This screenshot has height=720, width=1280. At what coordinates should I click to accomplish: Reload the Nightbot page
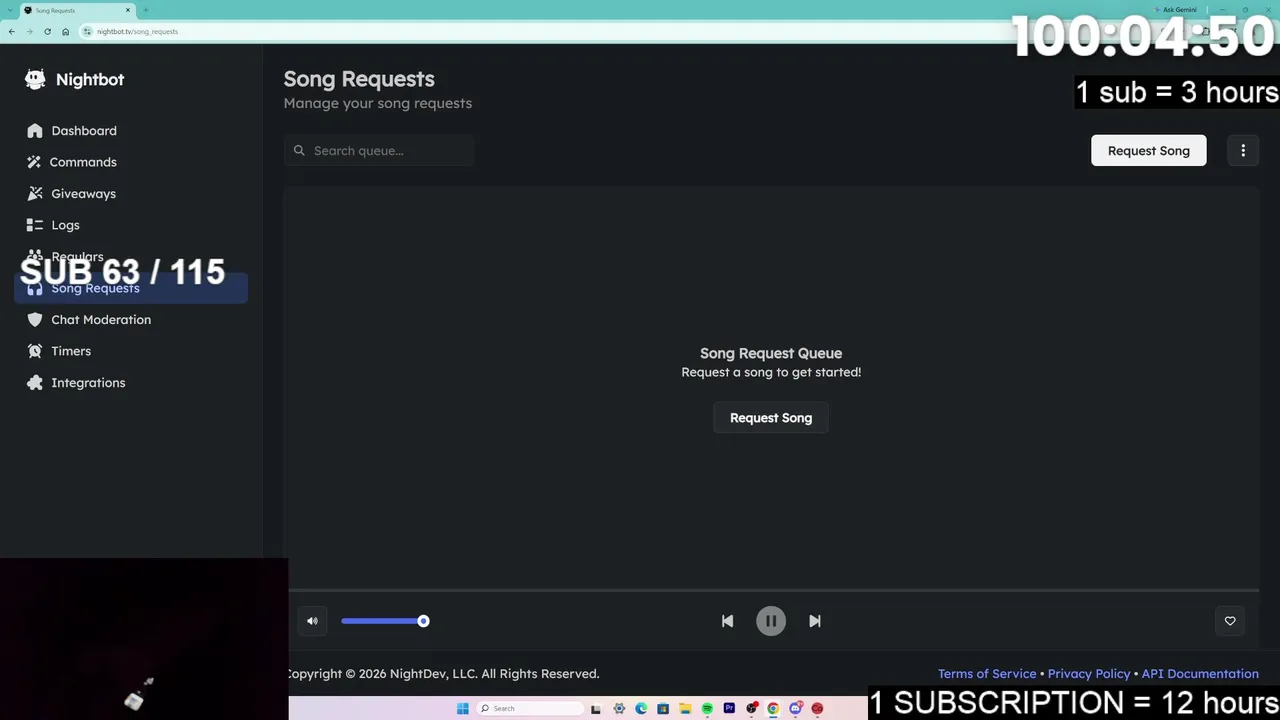[x=47, y=31]
